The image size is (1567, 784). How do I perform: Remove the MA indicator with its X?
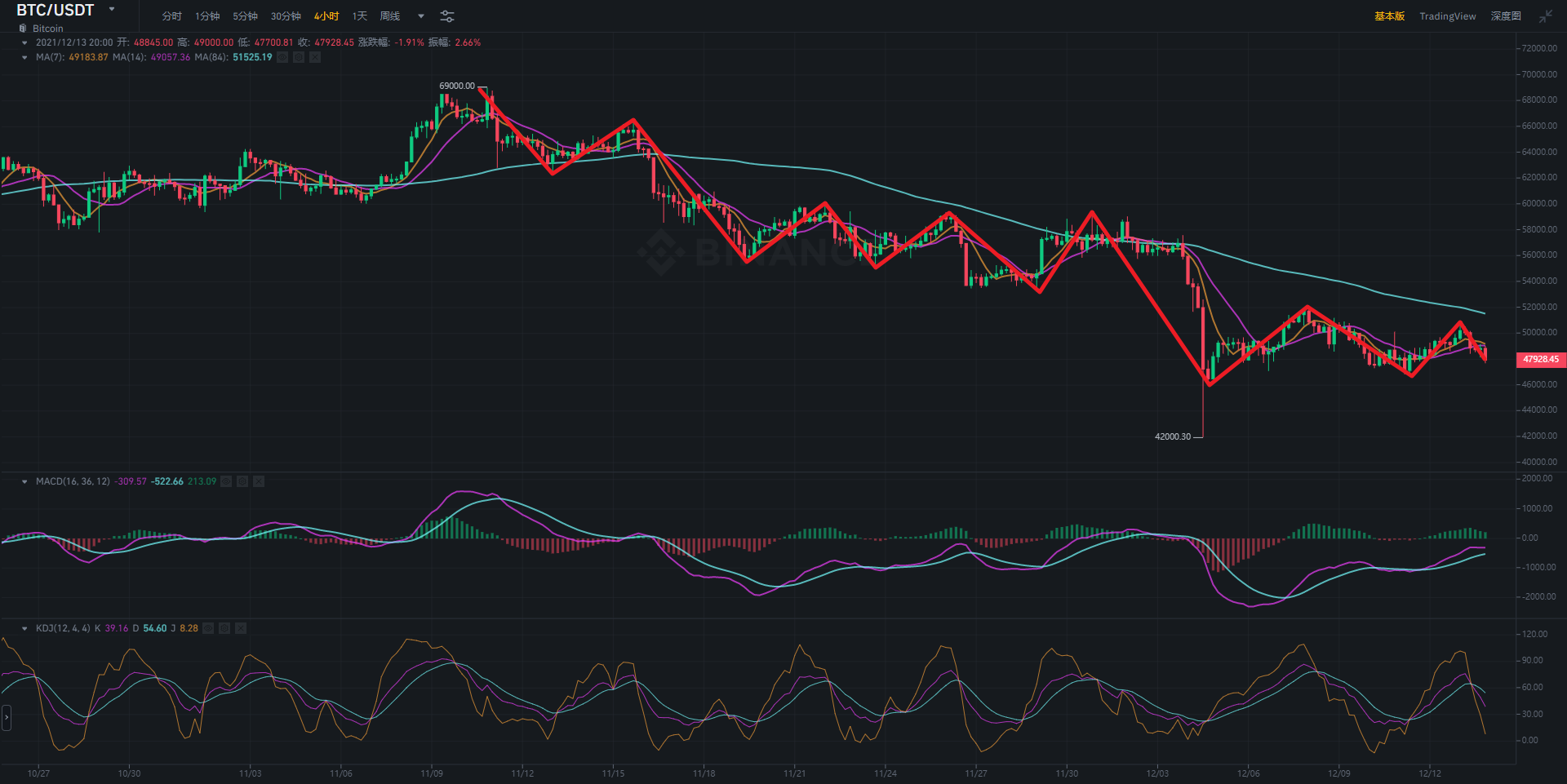click(x=315, y=57)
